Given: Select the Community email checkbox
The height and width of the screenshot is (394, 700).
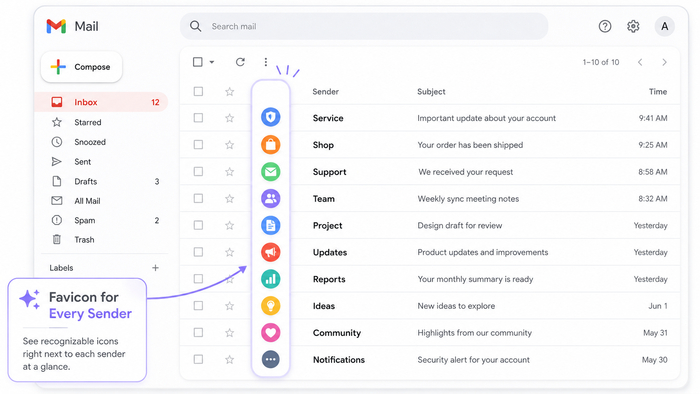Looking at the screenshot, I should (198, 332).
